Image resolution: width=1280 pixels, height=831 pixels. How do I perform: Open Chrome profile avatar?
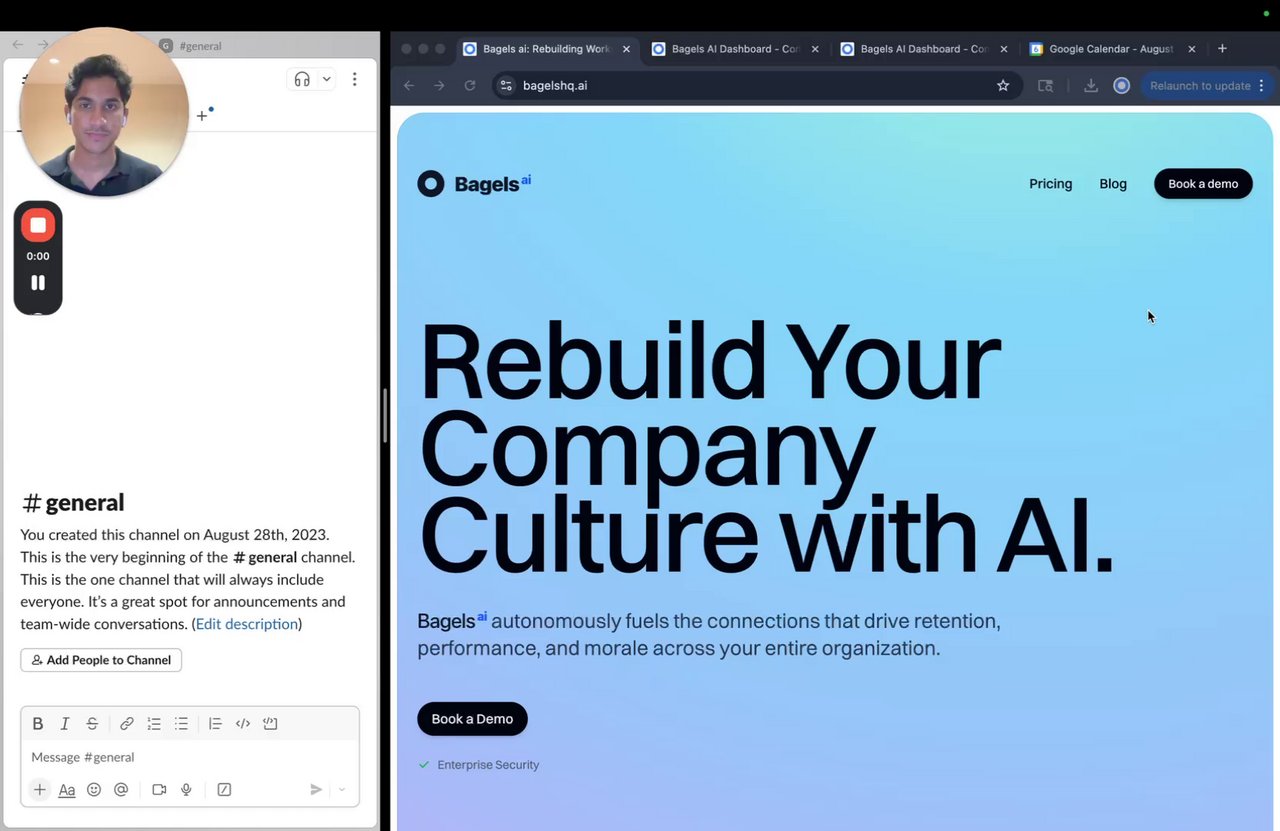(1121, 86)
